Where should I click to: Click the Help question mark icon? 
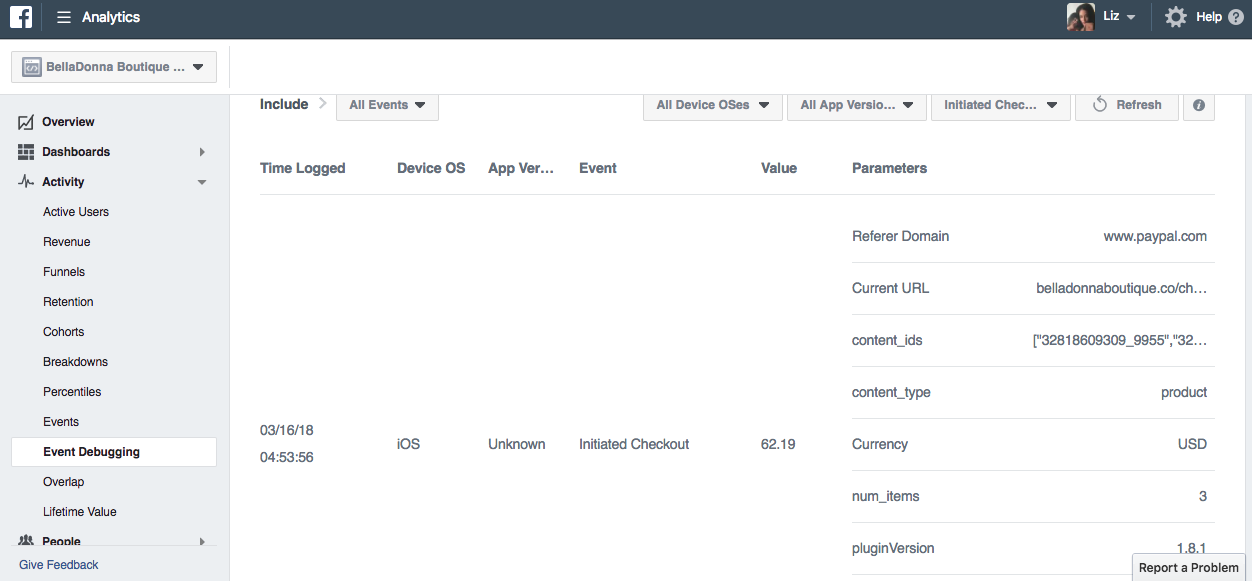[1236, 17]
